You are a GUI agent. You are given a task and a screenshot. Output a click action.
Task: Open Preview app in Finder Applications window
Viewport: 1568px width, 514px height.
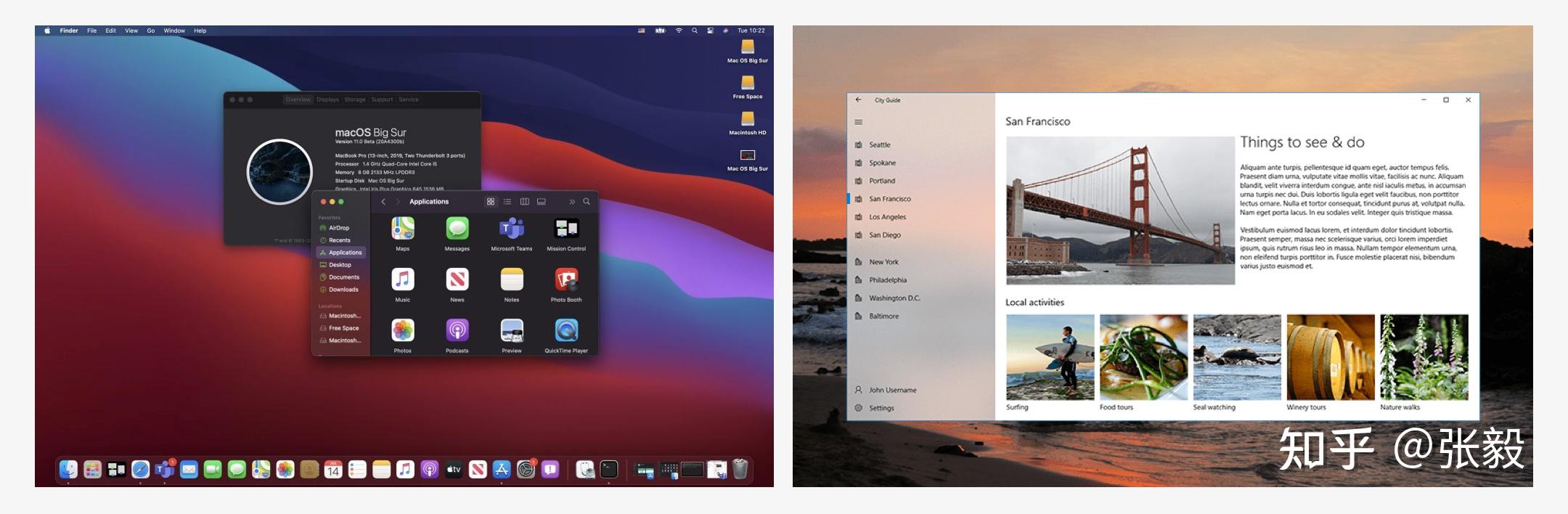pos(512,330)
